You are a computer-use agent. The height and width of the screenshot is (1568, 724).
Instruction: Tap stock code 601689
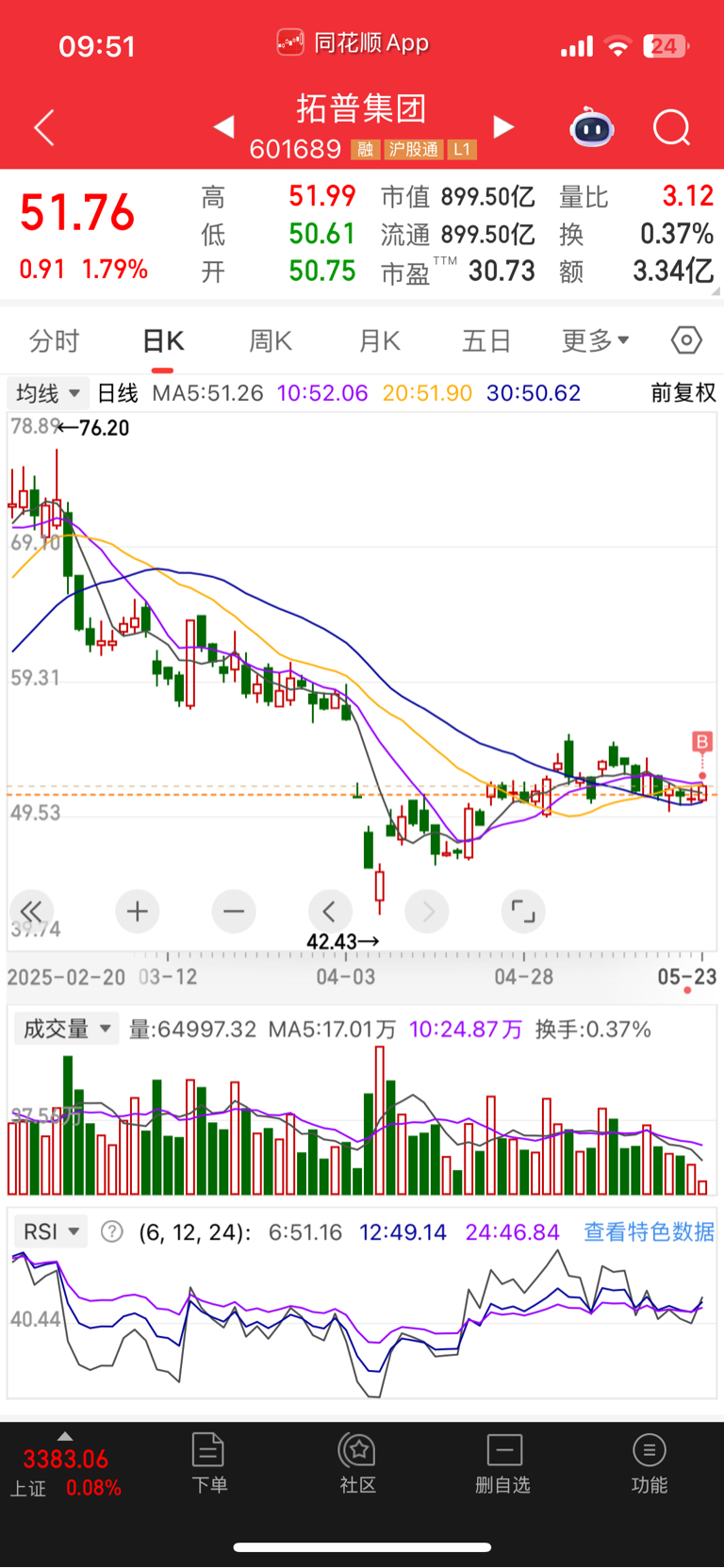tap(295, 149)
